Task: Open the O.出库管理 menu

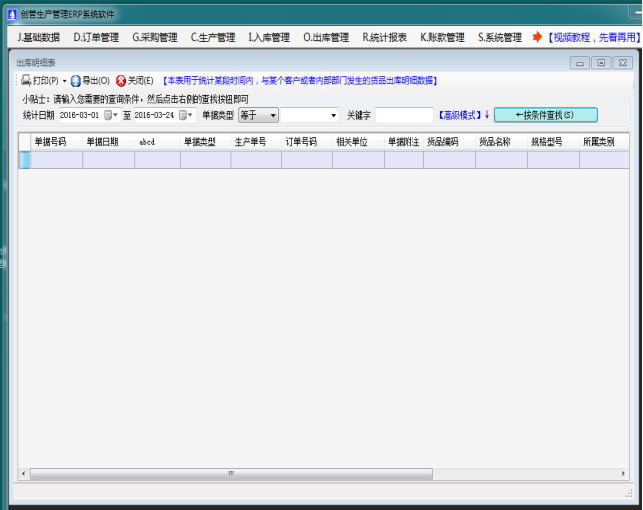Action: point(326,37)
